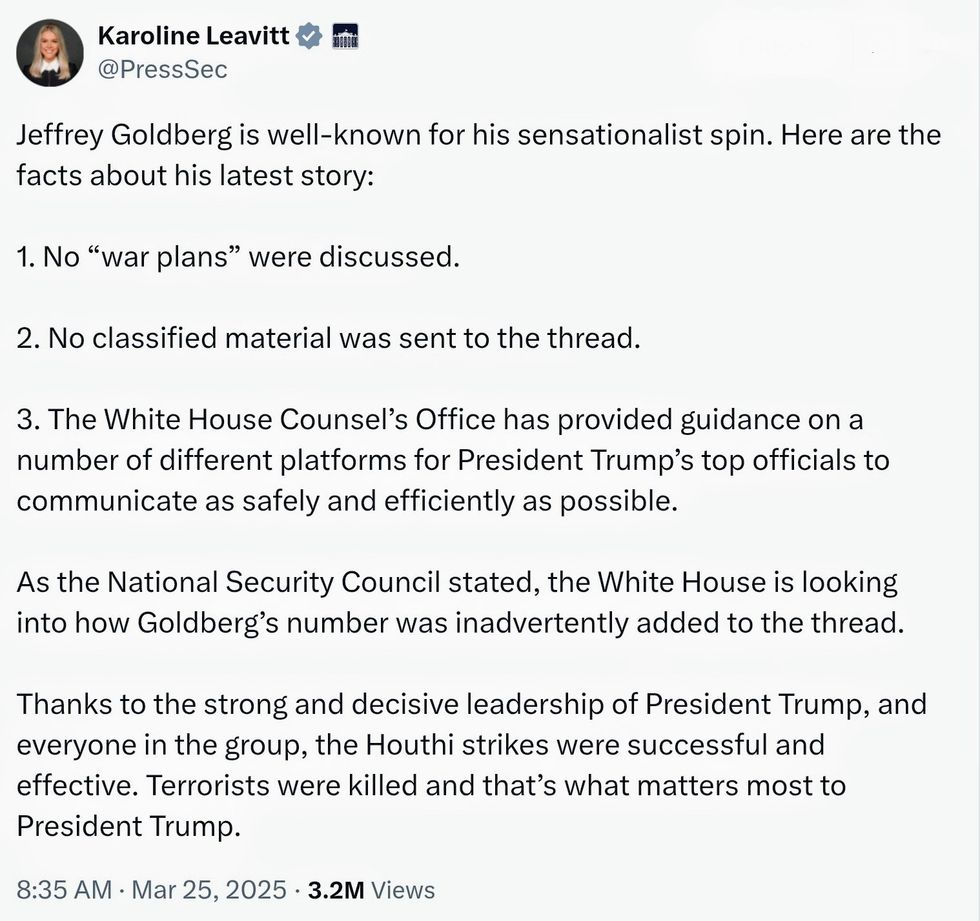This screenshot has height=921, width=980.
Task: Open the @PressSec handle link
Action: click(162, 69)
